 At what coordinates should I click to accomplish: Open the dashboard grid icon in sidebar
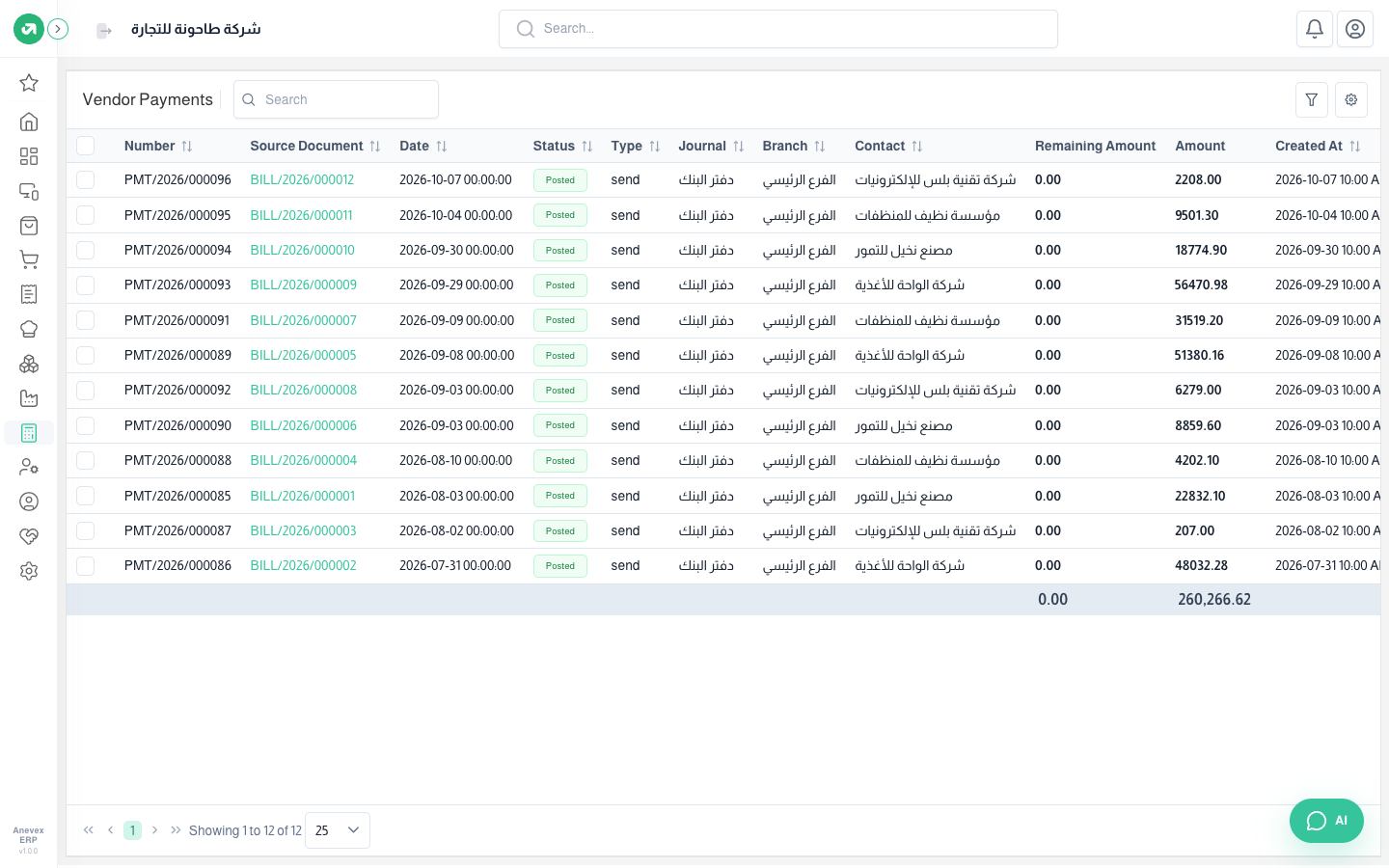pos(29,156)
